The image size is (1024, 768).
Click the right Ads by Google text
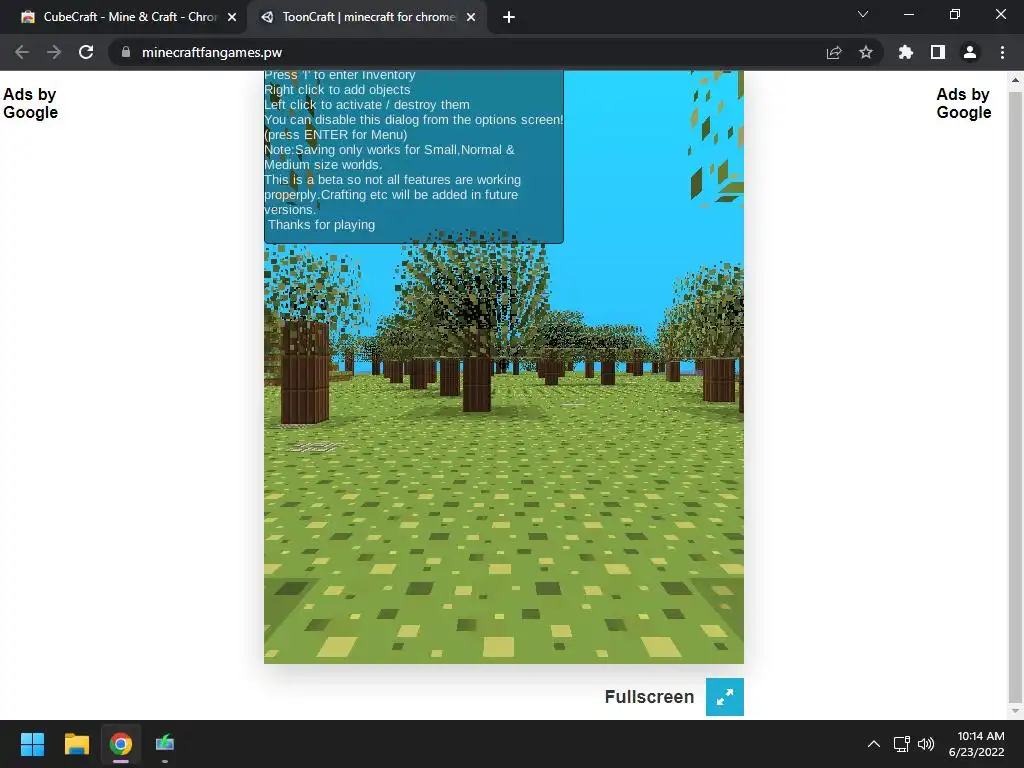click(x=964, y=103)
